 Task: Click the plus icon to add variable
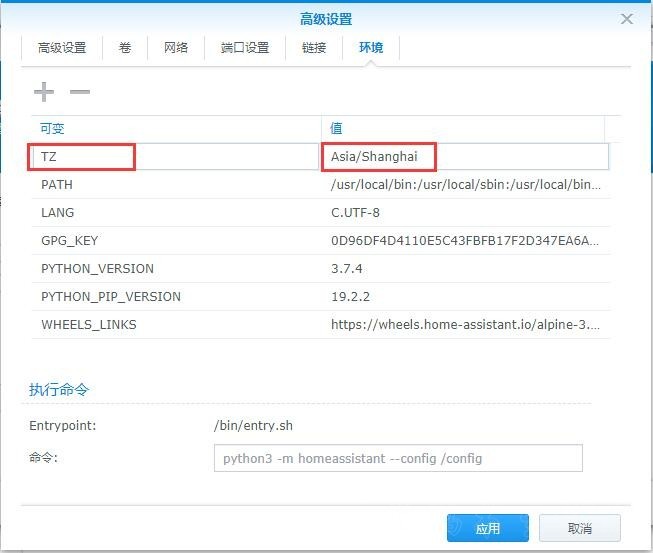click(x=43, y=92)
